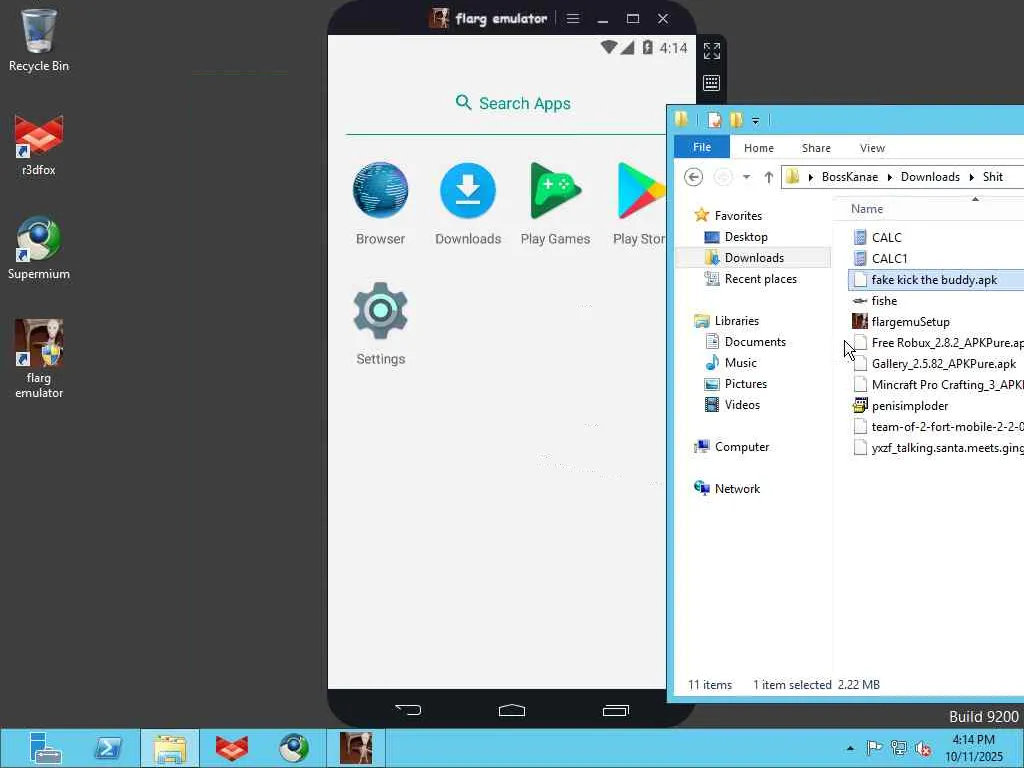Open the Downloads app in the emulator
The image size is (1024, 768).
tap(468, 203)
